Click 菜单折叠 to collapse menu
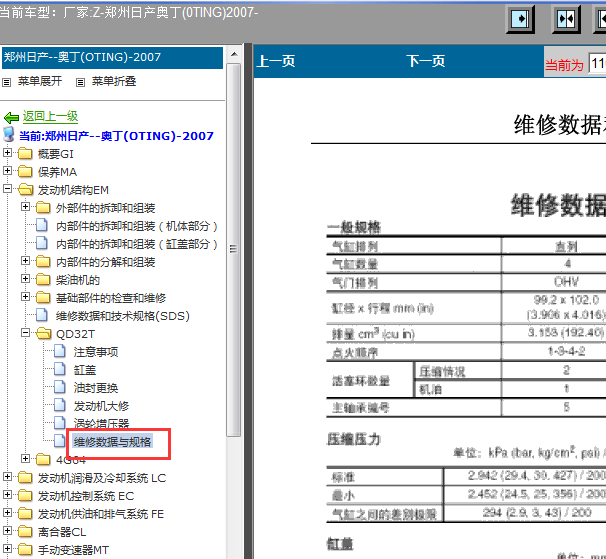Screen dimensions: 606x559 [x=114, y=81]
